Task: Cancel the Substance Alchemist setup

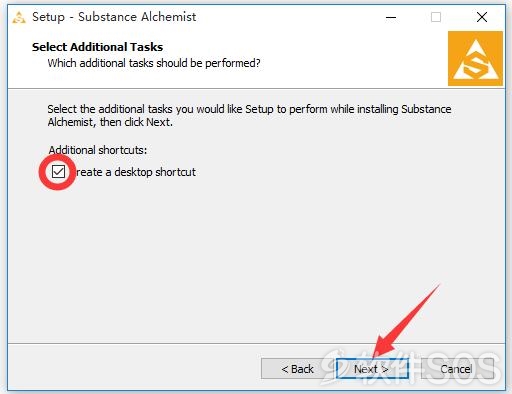Action: (457, 369)
